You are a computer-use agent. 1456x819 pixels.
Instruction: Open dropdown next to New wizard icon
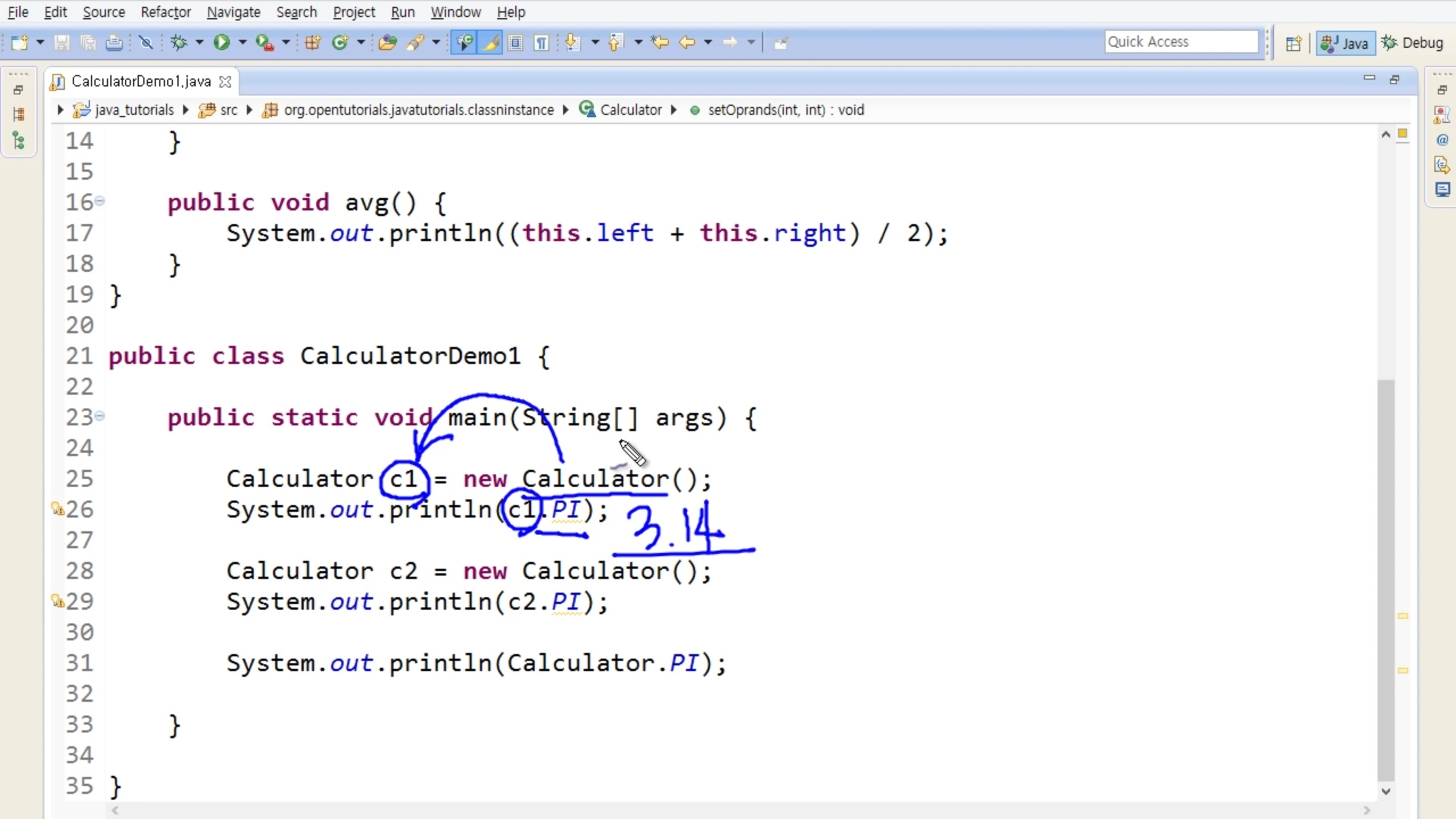(x=40, y=43)
